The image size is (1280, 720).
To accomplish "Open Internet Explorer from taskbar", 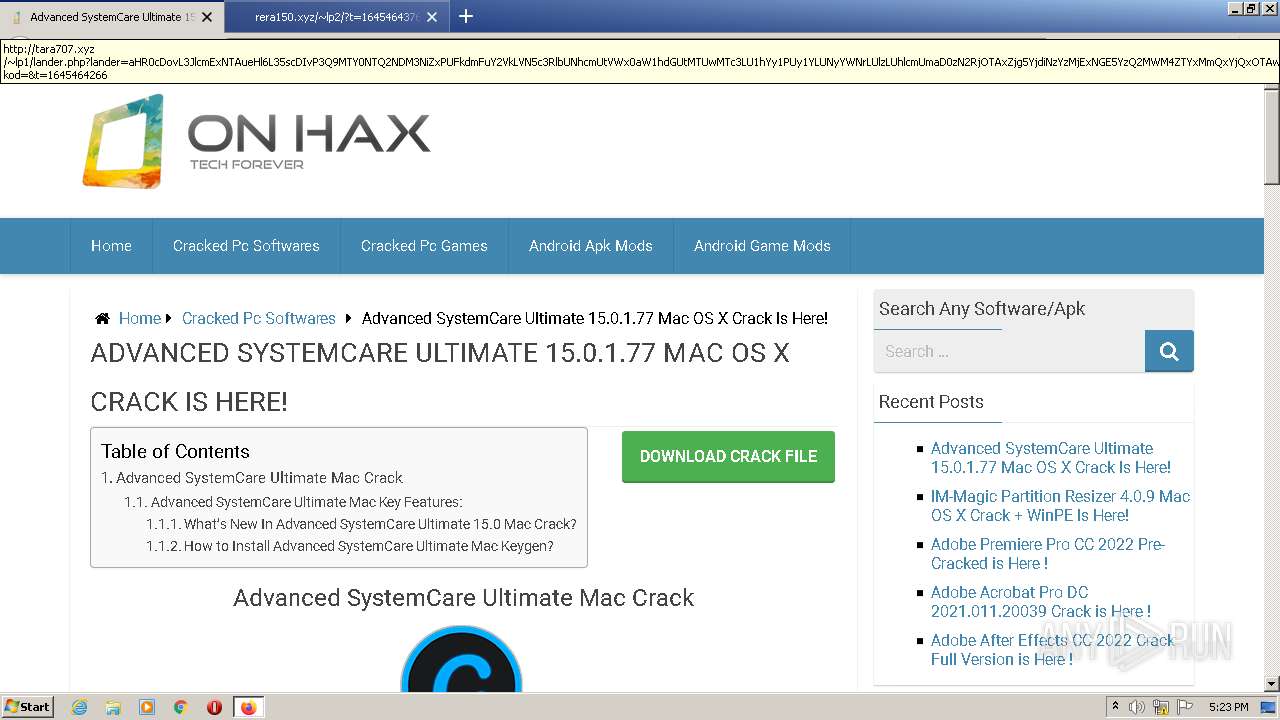I will click(79, 707).
